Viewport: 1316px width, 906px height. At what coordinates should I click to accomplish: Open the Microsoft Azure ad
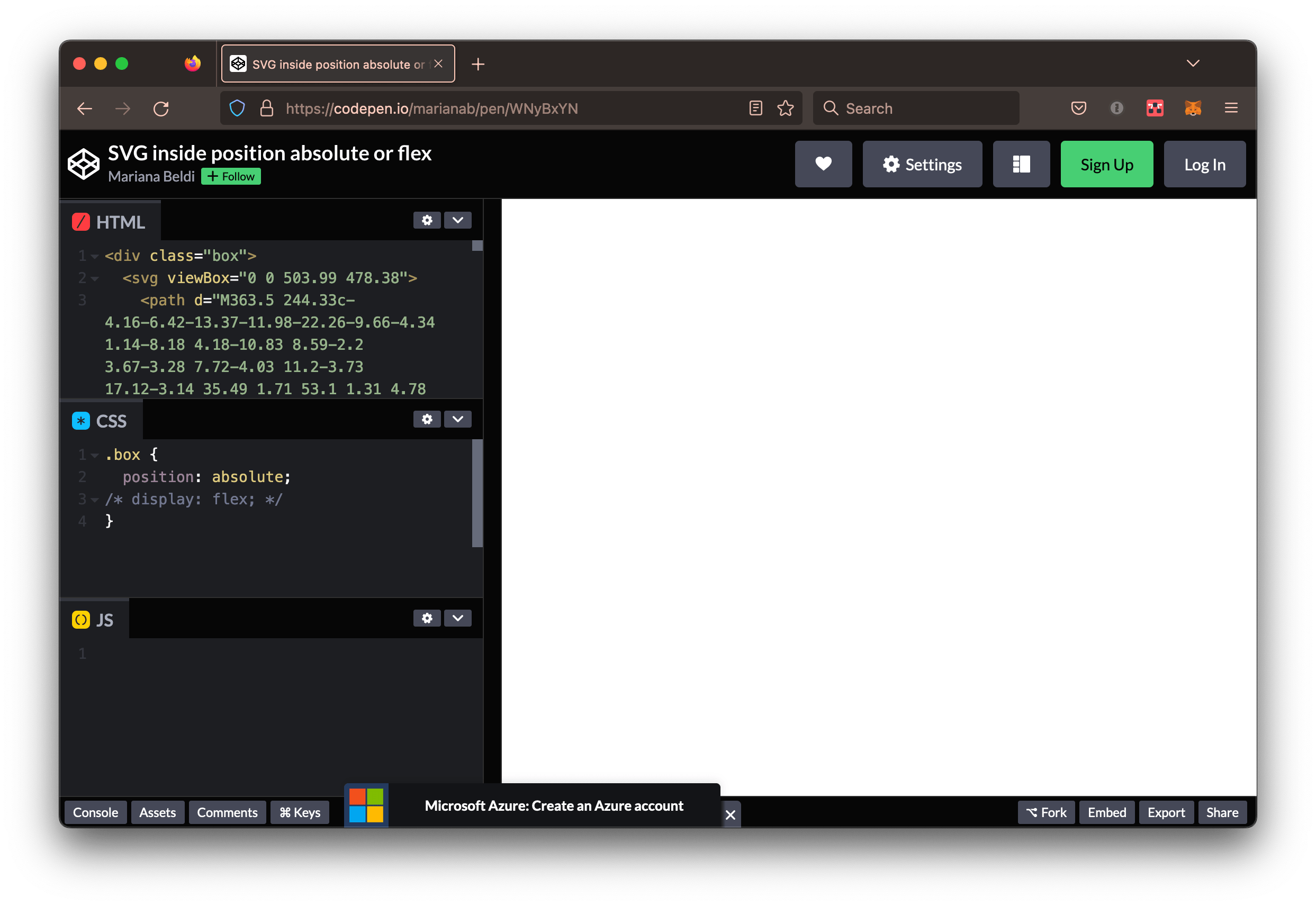click(554, 805)
